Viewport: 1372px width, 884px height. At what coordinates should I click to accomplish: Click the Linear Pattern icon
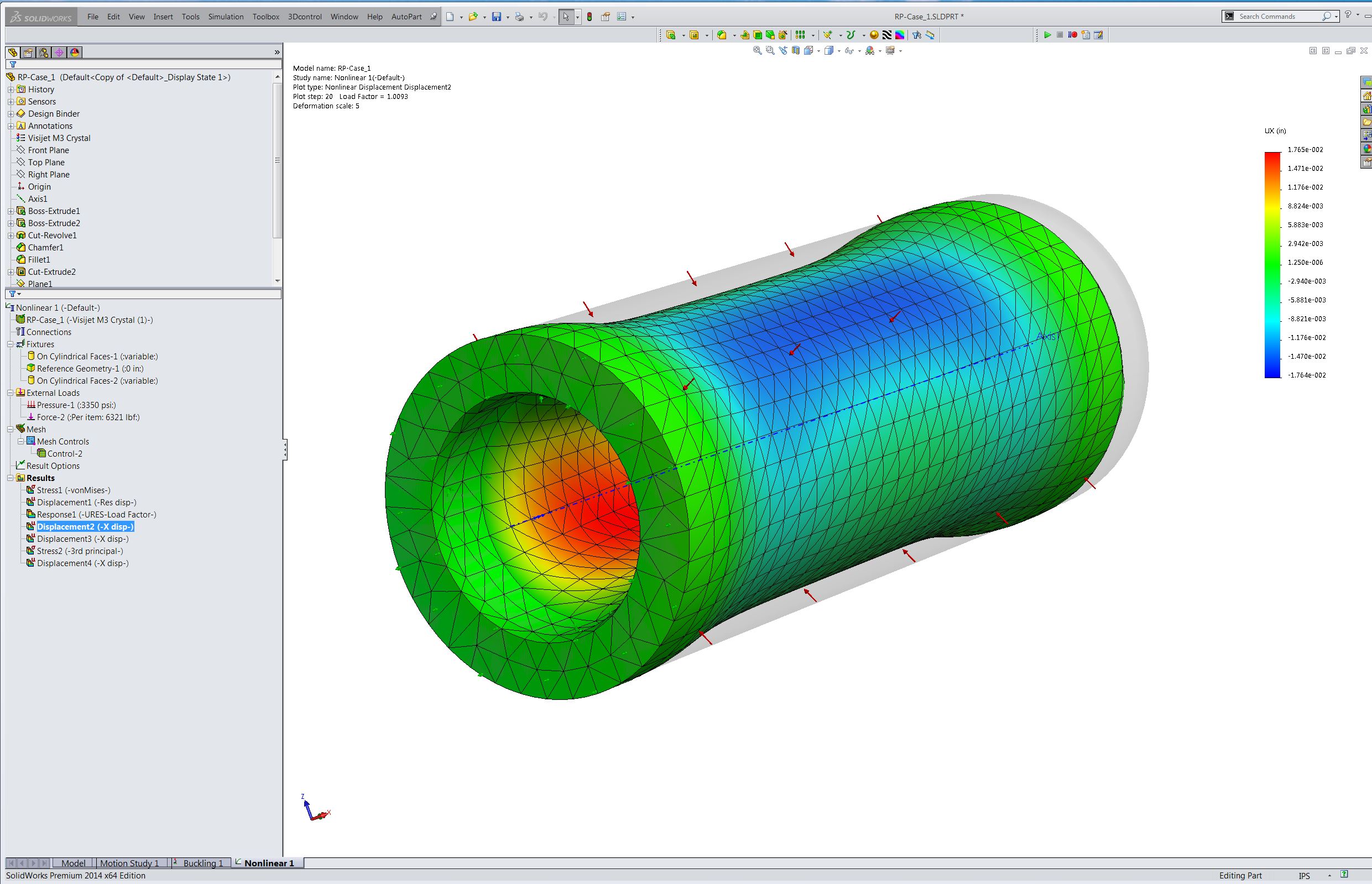800,35
